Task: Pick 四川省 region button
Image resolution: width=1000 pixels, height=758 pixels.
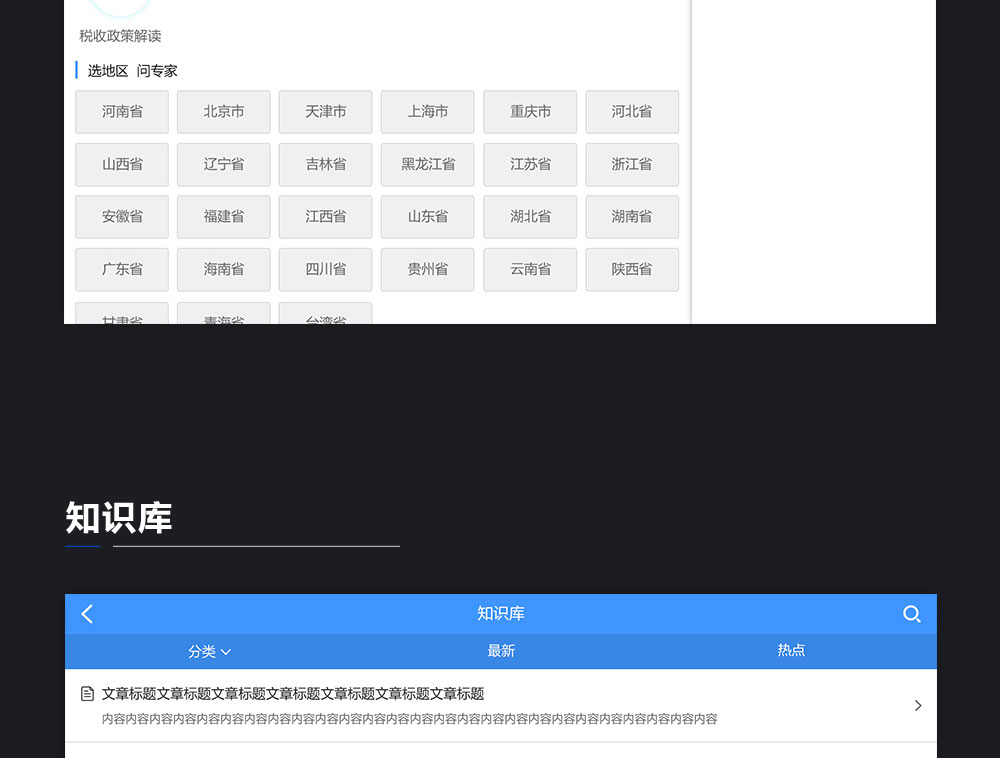Action: (326, 269)
